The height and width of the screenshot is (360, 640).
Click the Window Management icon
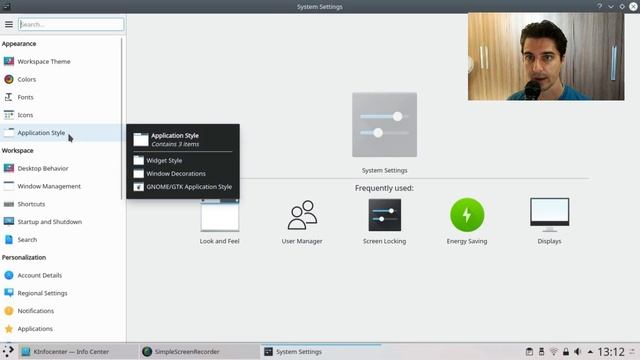click(9, 186)
